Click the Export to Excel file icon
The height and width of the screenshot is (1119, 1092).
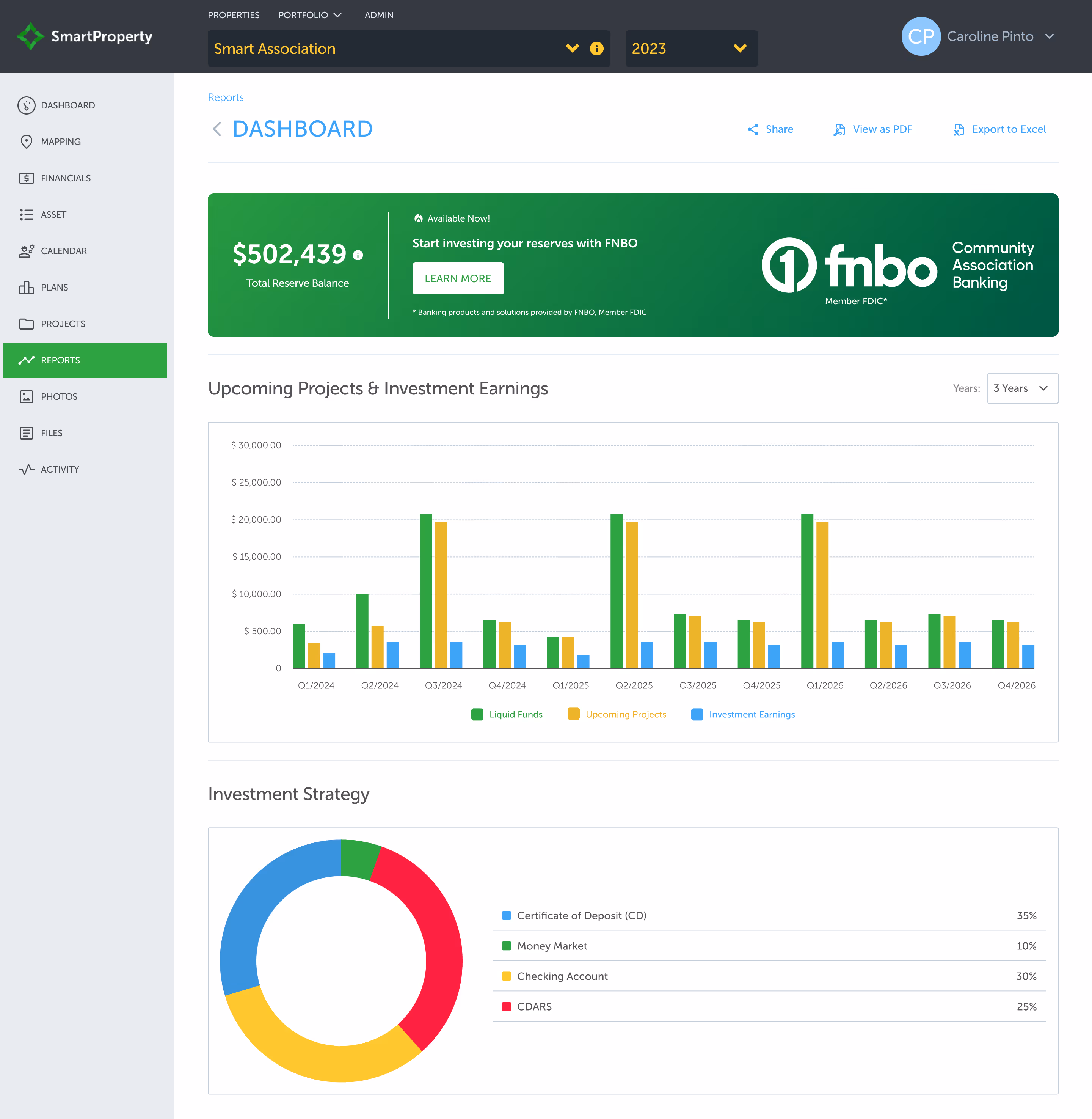coord(959,130)
